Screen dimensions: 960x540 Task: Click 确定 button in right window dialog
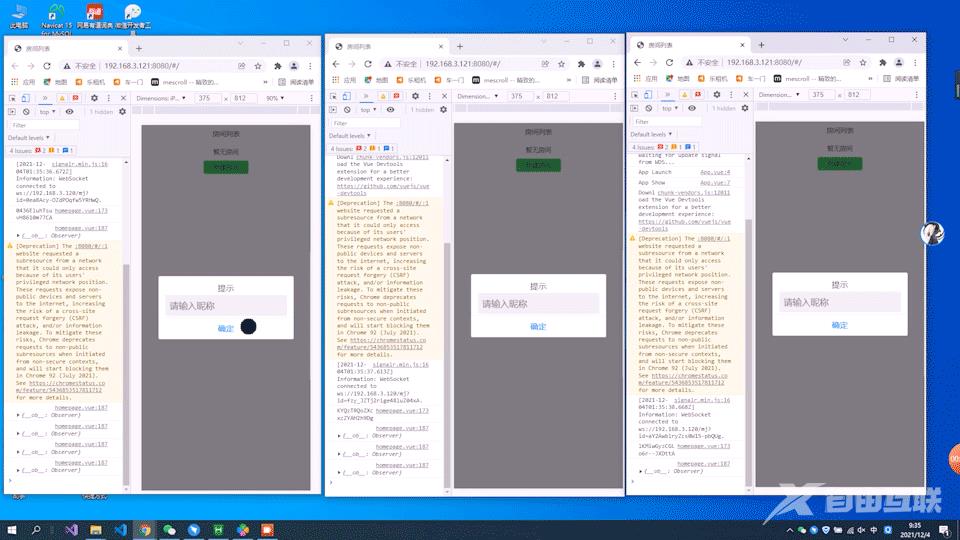[x=839, y=326]
